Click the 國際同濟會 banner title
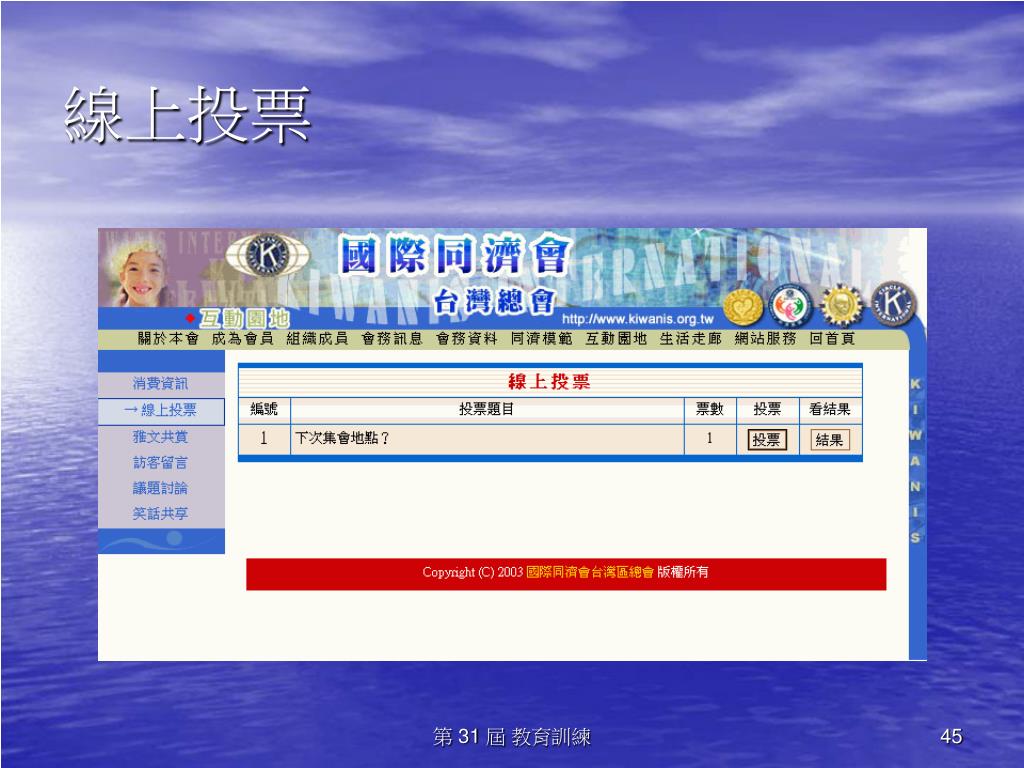This screenshot has height=768, width=1024. [456, 255]
